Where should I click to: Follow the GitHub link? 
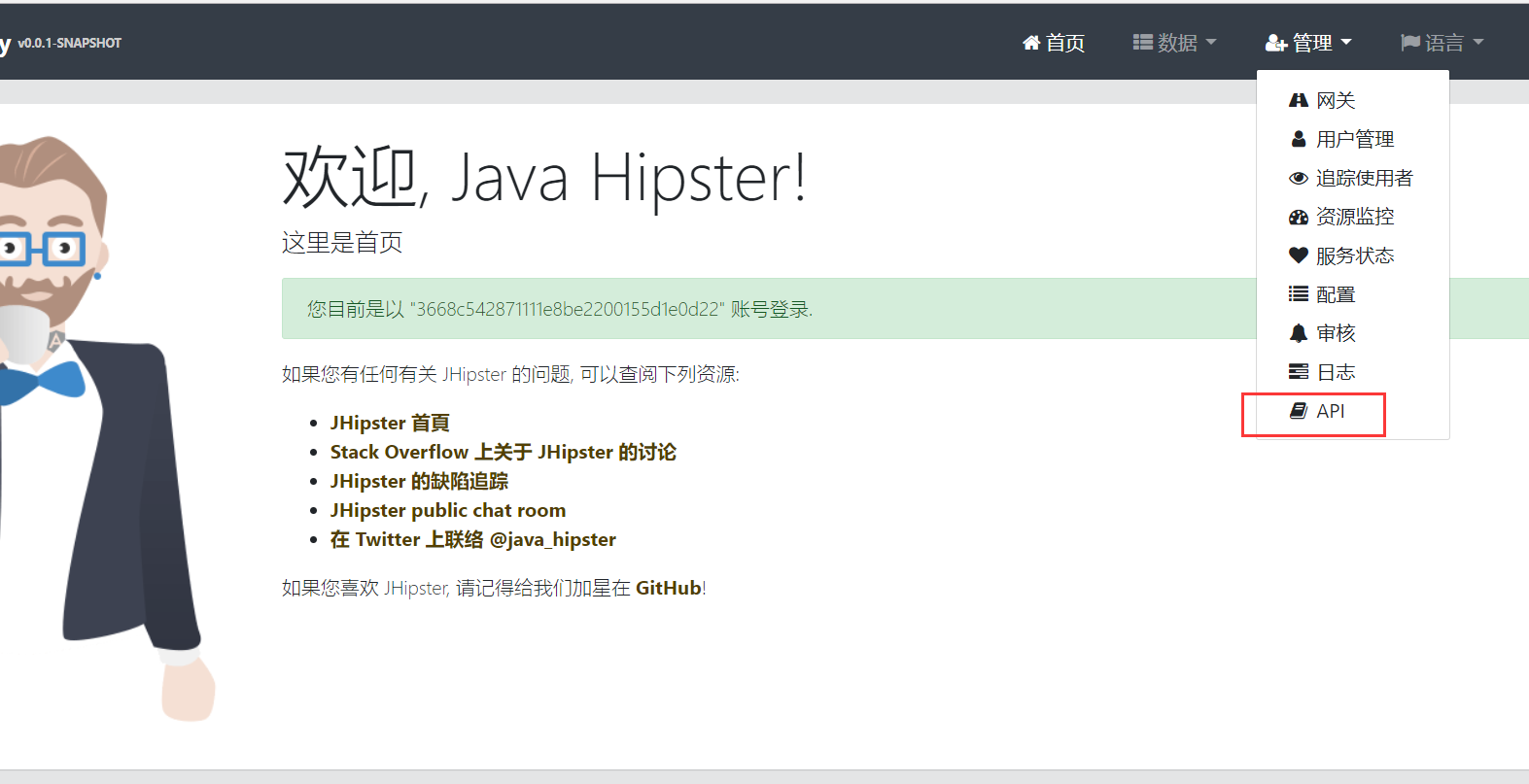[x=668, y=588]
